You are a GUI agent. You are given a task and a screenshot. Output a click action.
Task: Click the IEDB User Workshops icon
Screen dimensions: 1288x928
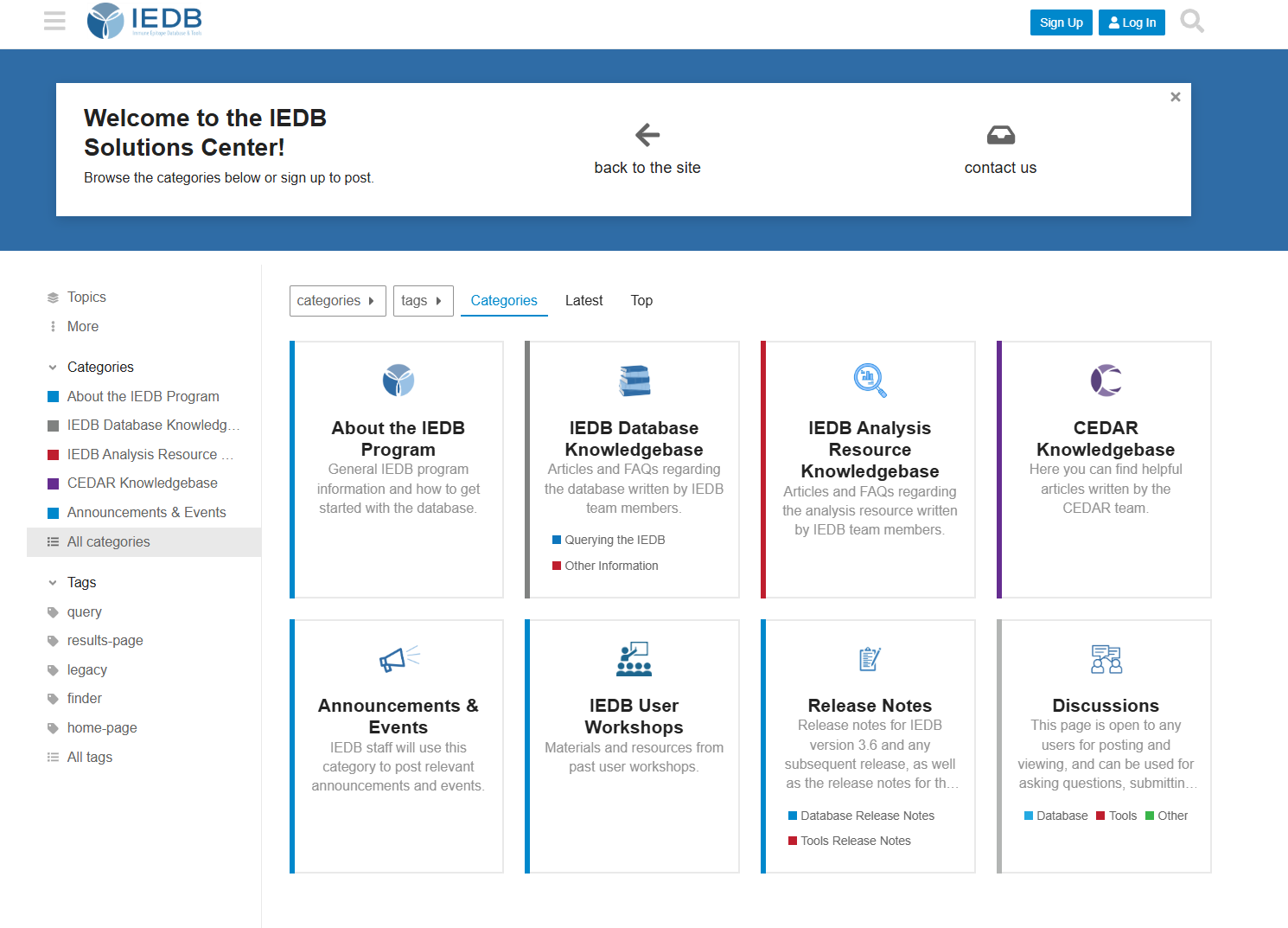tap(634, 659)
